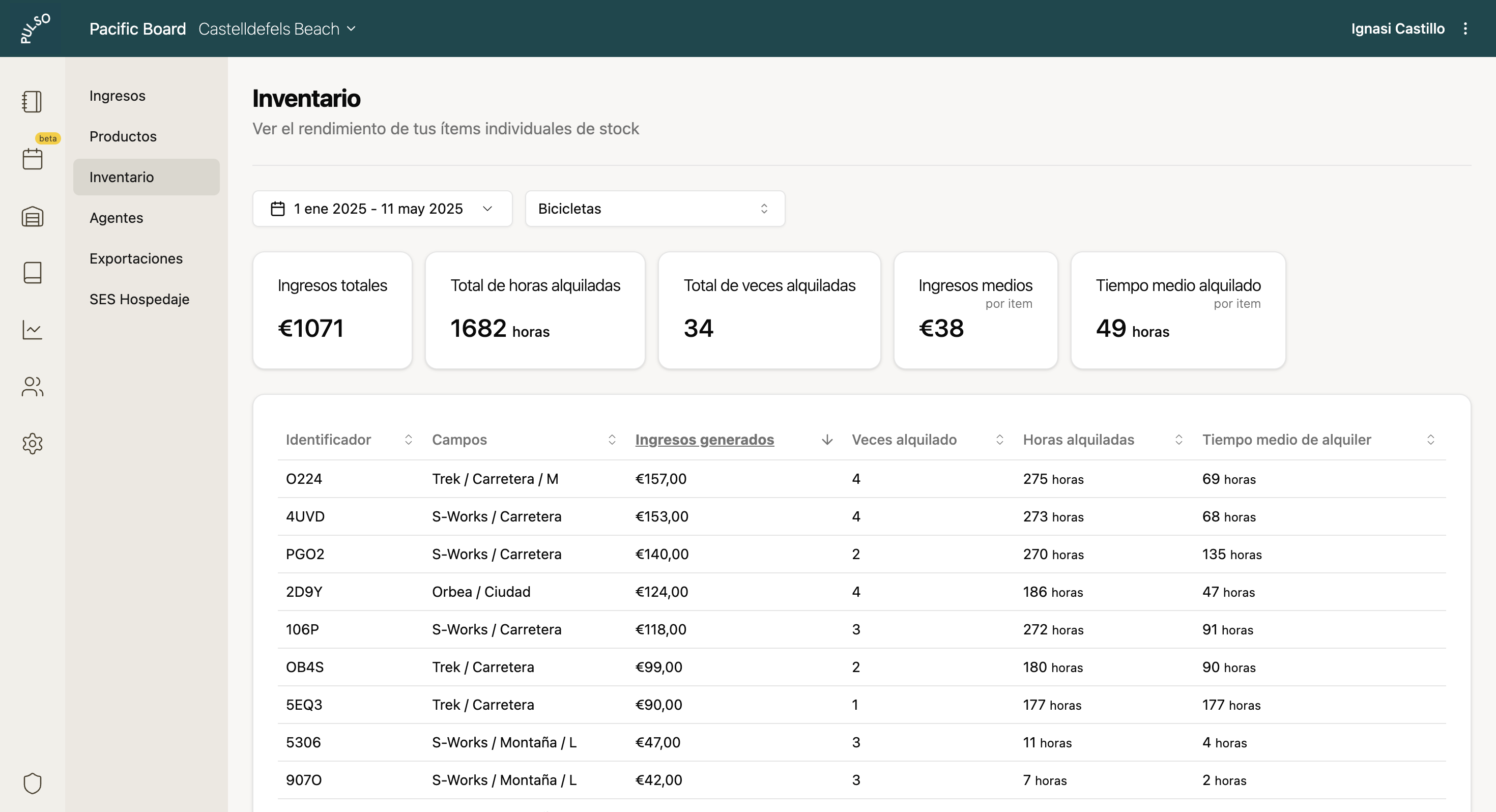This screenshot has width=1496, height=812.
Task: Click the book icon in sidebar rail
Action: coord(33,272)
